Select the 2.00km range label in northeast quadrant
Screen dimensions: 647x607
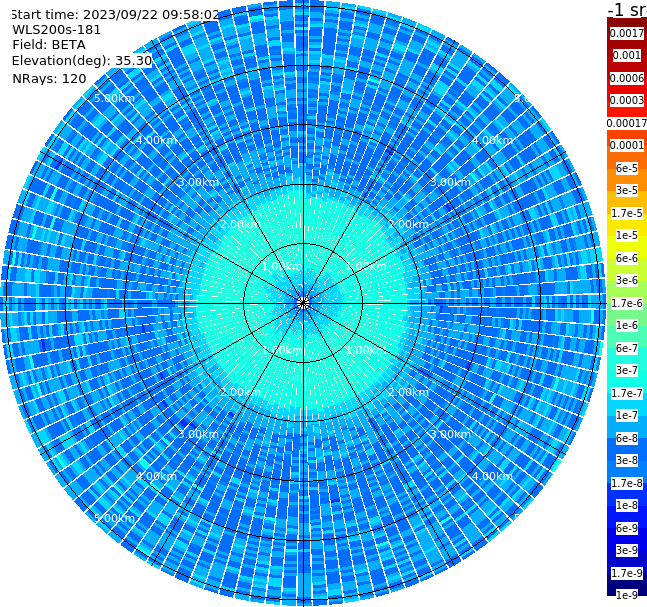tap(408, 224)
